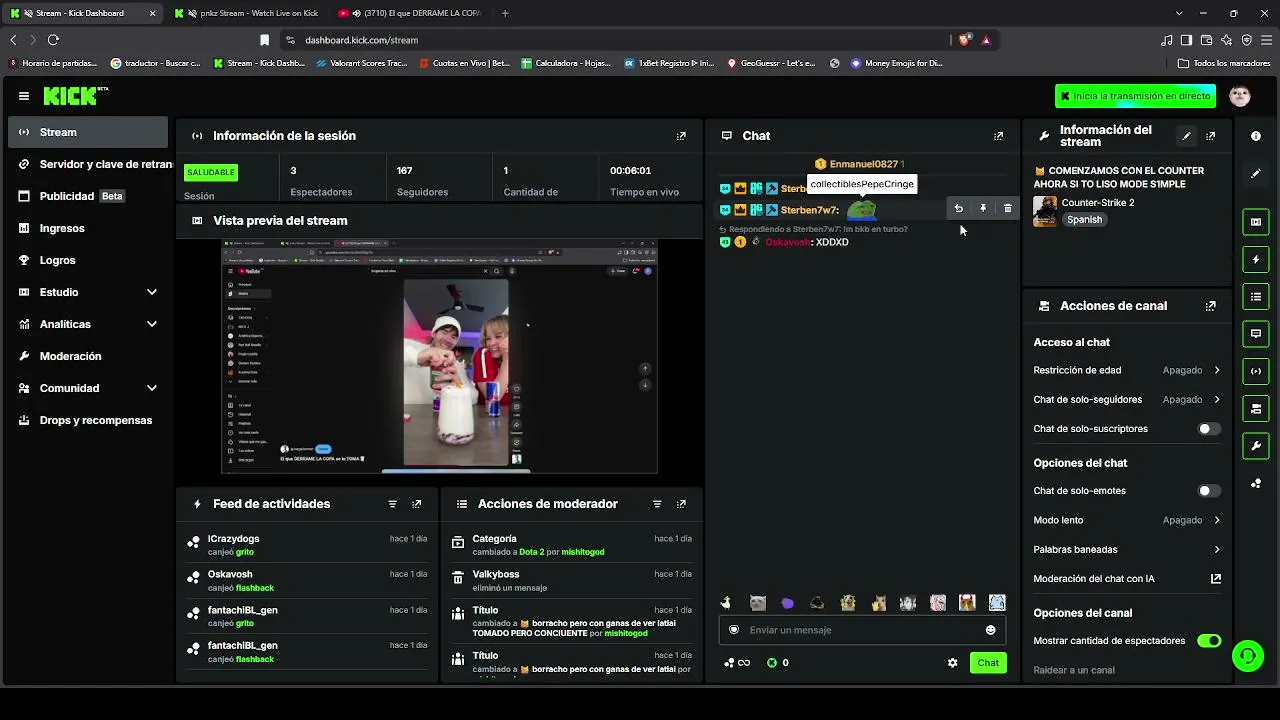Click the Counter-Strike 2 category thumbnail
The image size is (1280, 720).
(1045, 211)
